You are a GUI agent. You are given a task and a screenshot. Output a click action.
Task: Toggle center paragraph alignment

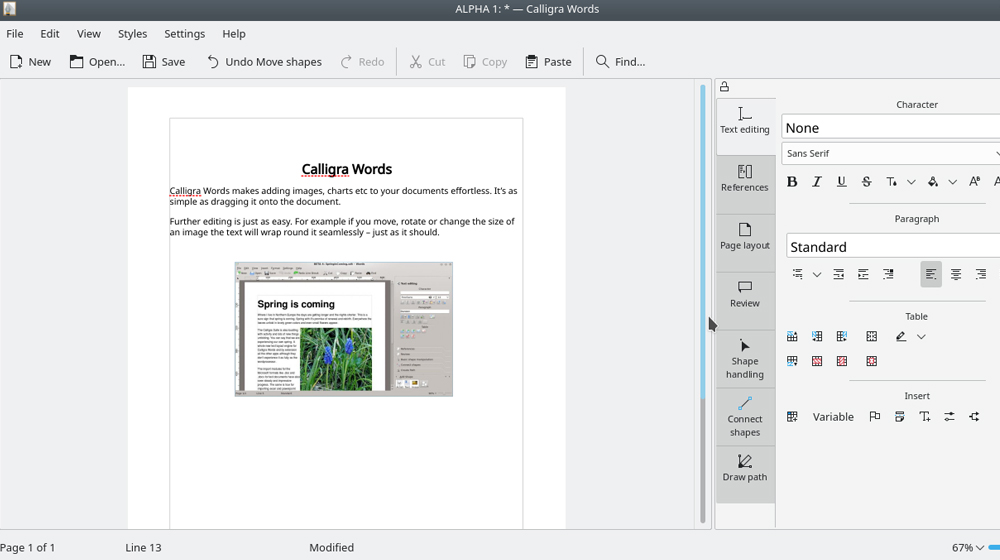[956, 274]
